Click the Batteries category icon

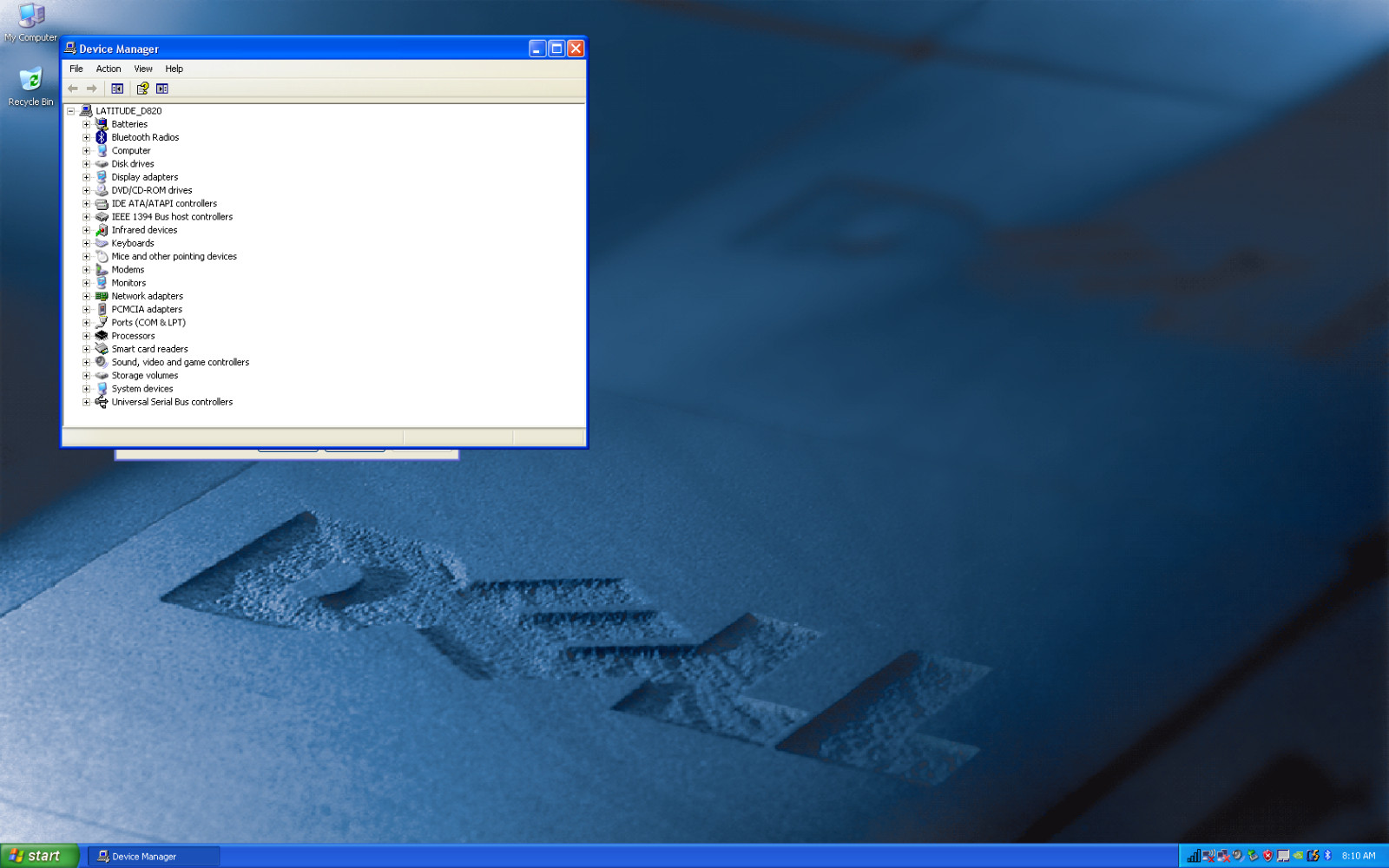[102, 124]
